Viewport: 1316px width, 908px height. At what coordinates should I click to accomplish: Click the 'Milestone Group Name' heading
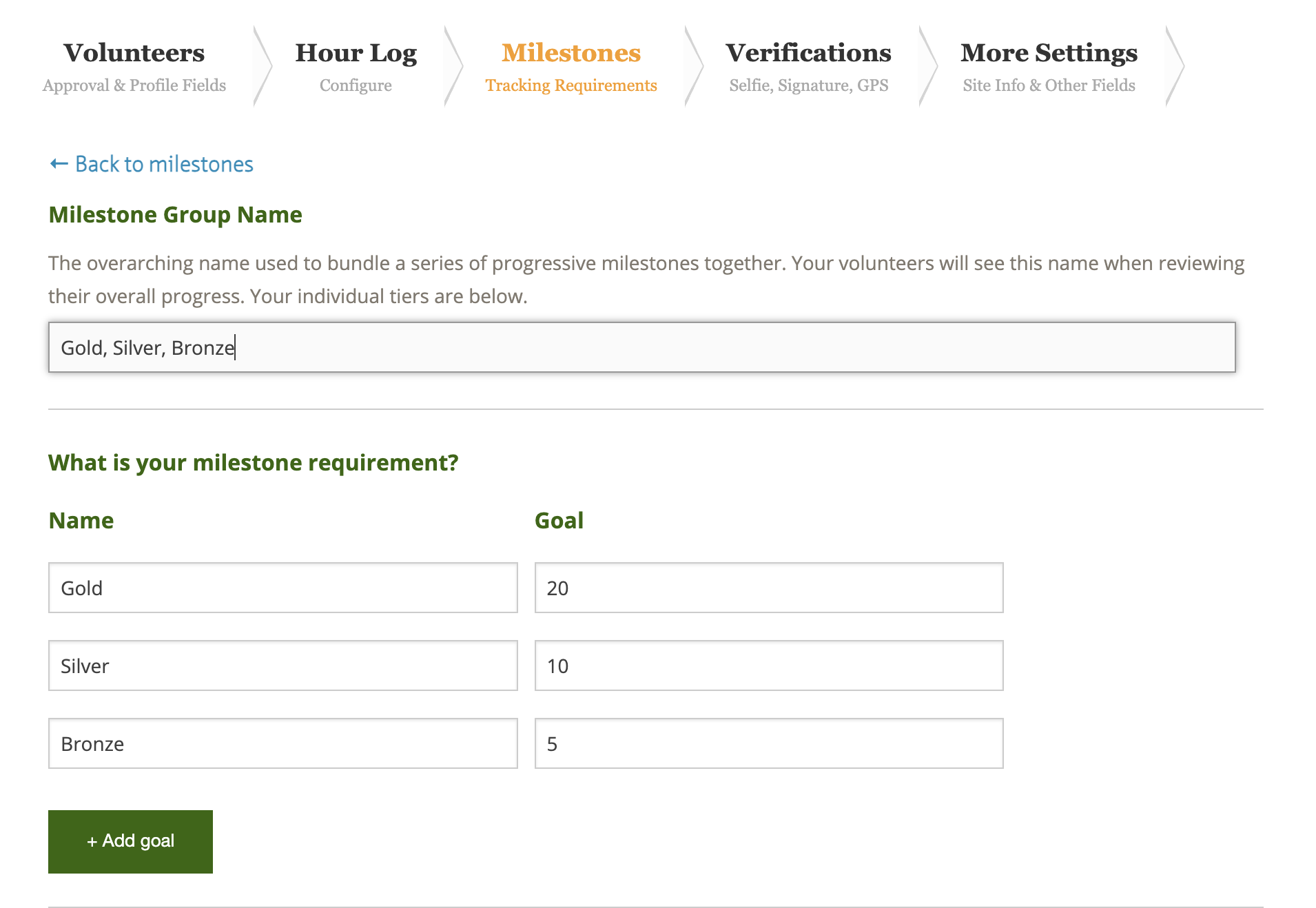tap(175, 215)
